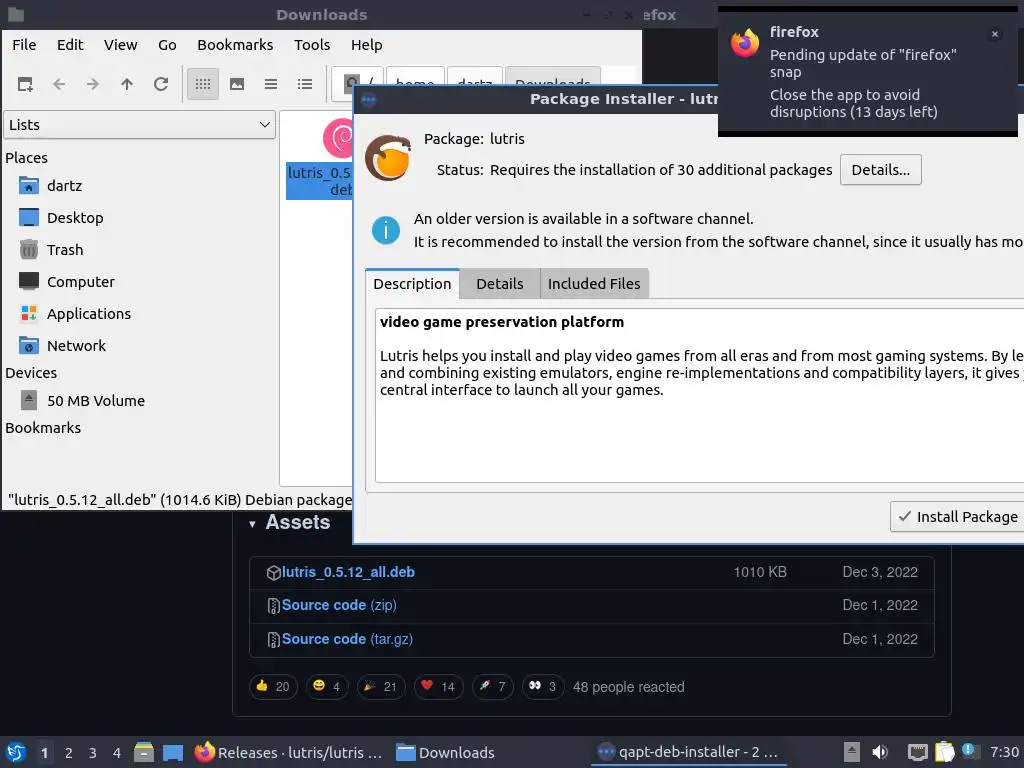Switch to workspace 3 in pager
Viewport: 1024px width, 768px height.
93,753
